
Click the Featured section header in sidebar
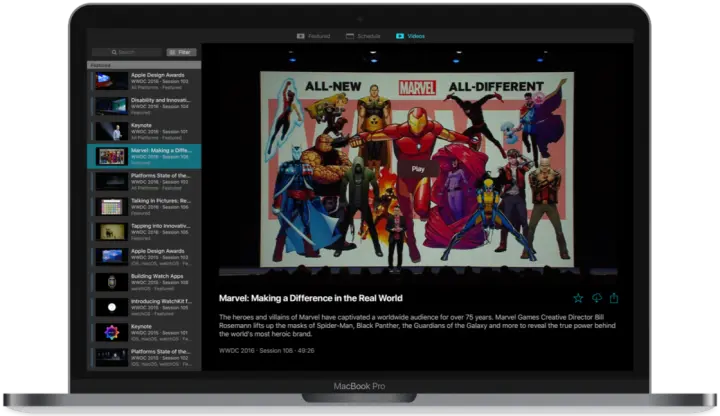[x=144, y=65]
